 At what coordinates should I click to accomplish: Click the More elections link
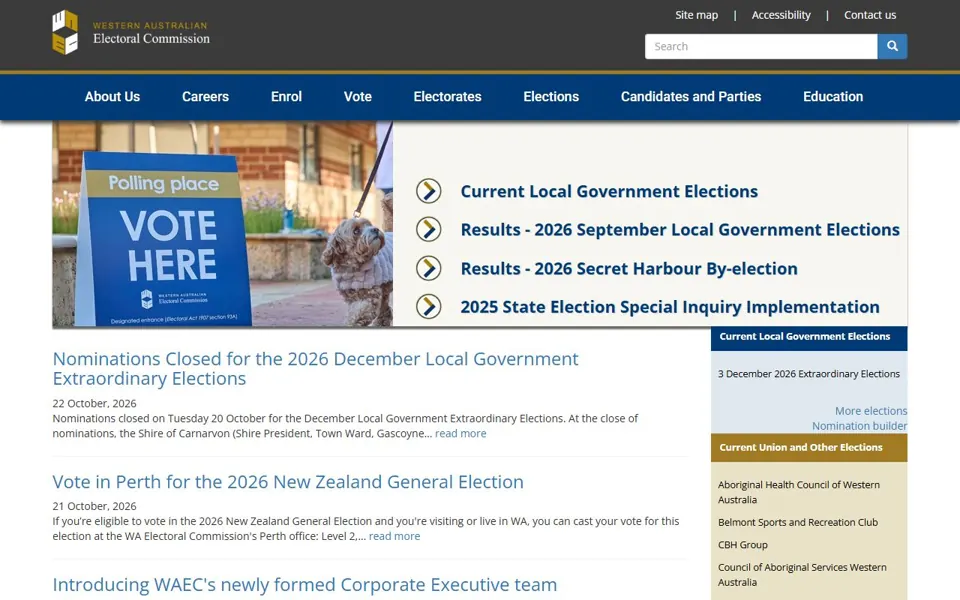(x=871, y=411)
